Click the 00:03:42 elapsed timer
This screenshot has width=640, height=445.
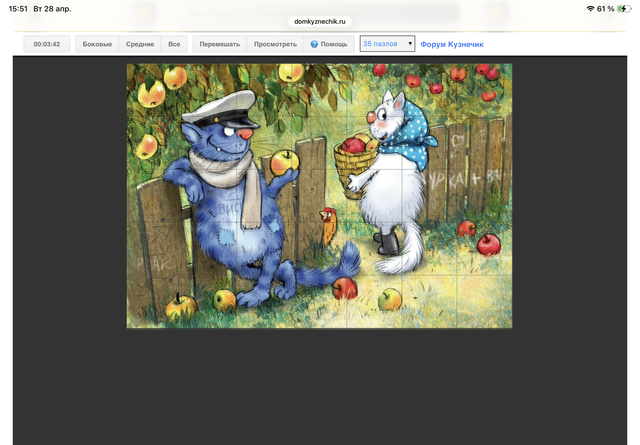point(47,45)
